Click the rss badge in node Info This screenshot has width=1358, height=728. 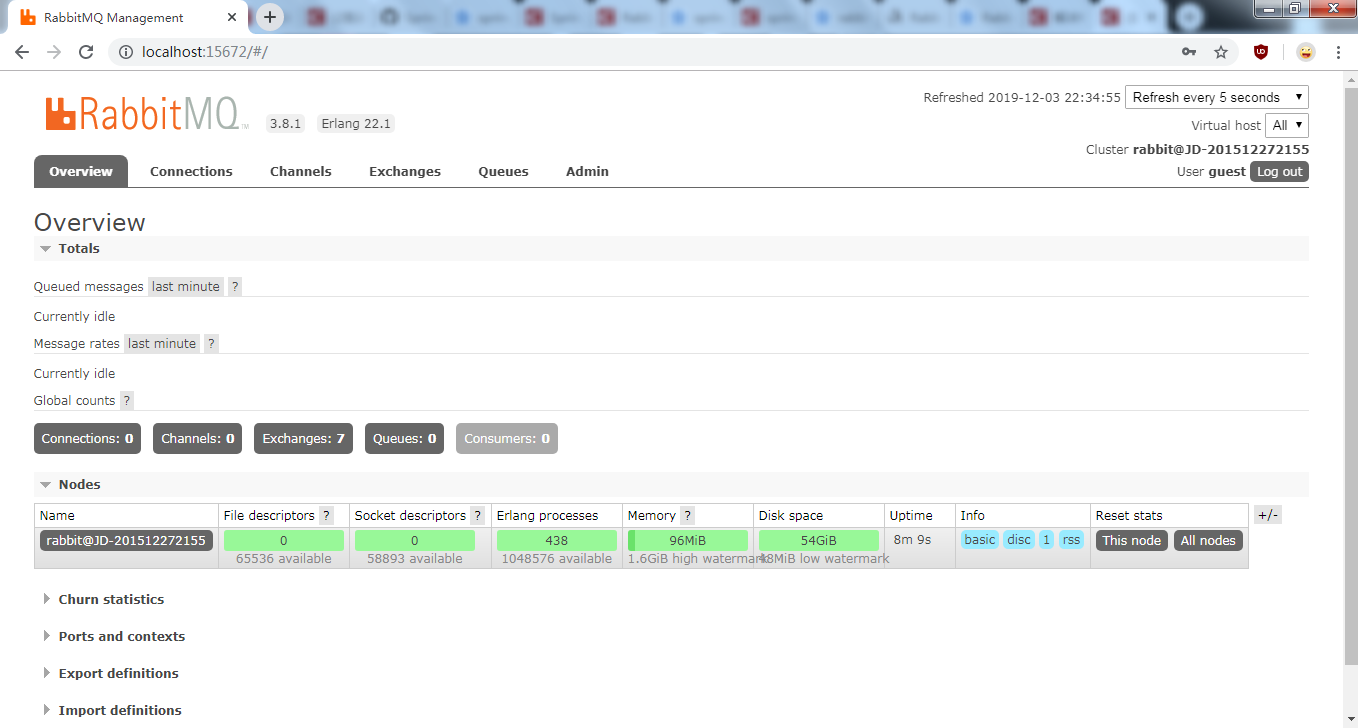pyautogui.click(x=1071, y=539)
